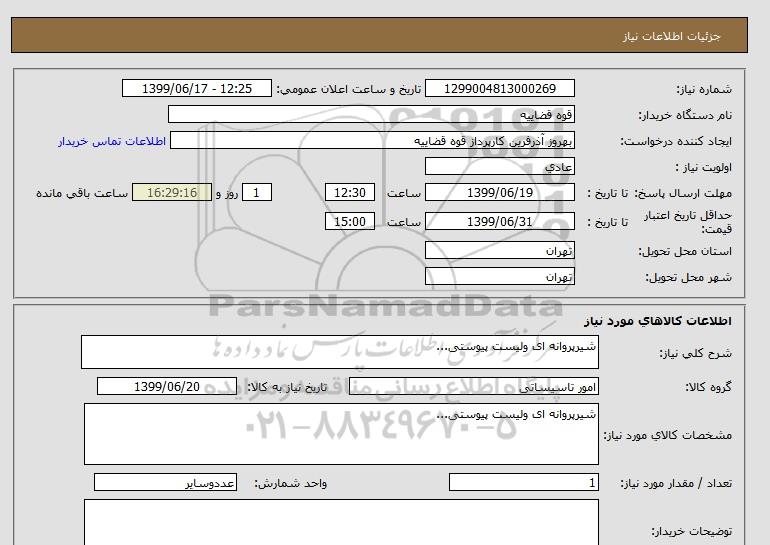770x545 pixels.
Task: Click the واحد شمارش label
Action: (x=291, y=484)
